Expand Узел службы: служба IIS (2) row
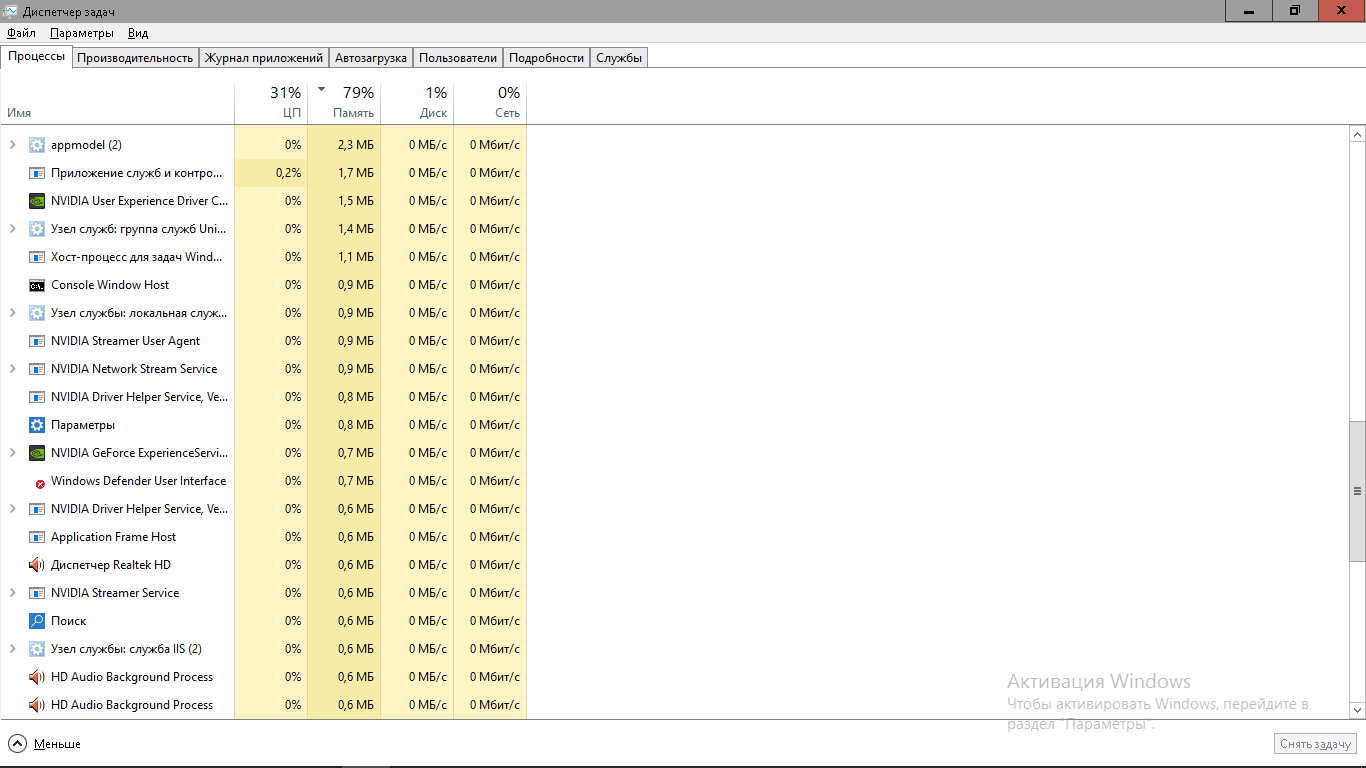1366x768 pixels. click(12, 649)
